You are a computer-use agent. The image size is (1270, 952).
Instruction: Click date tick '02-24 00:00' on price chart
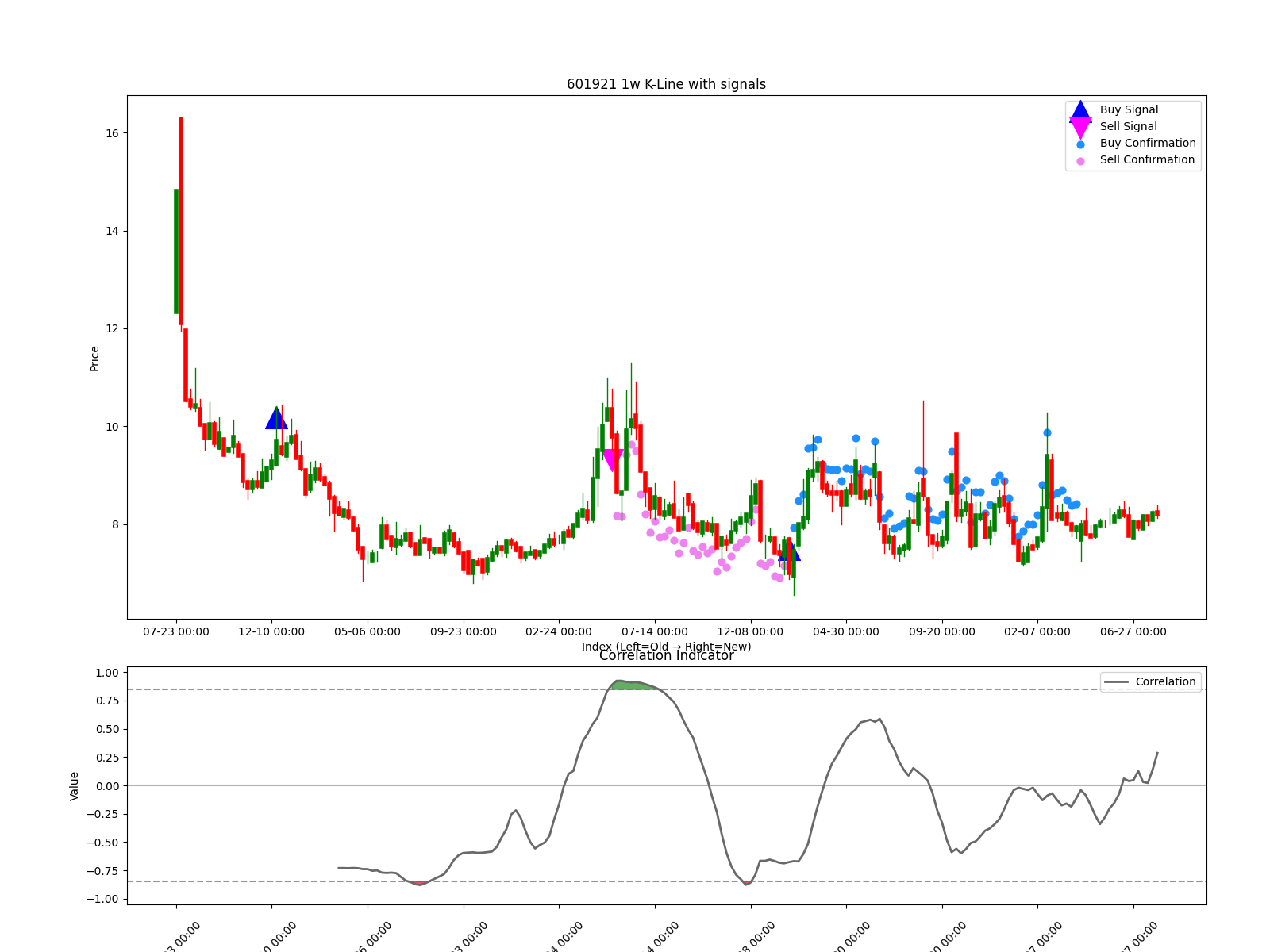click(559, 632)
